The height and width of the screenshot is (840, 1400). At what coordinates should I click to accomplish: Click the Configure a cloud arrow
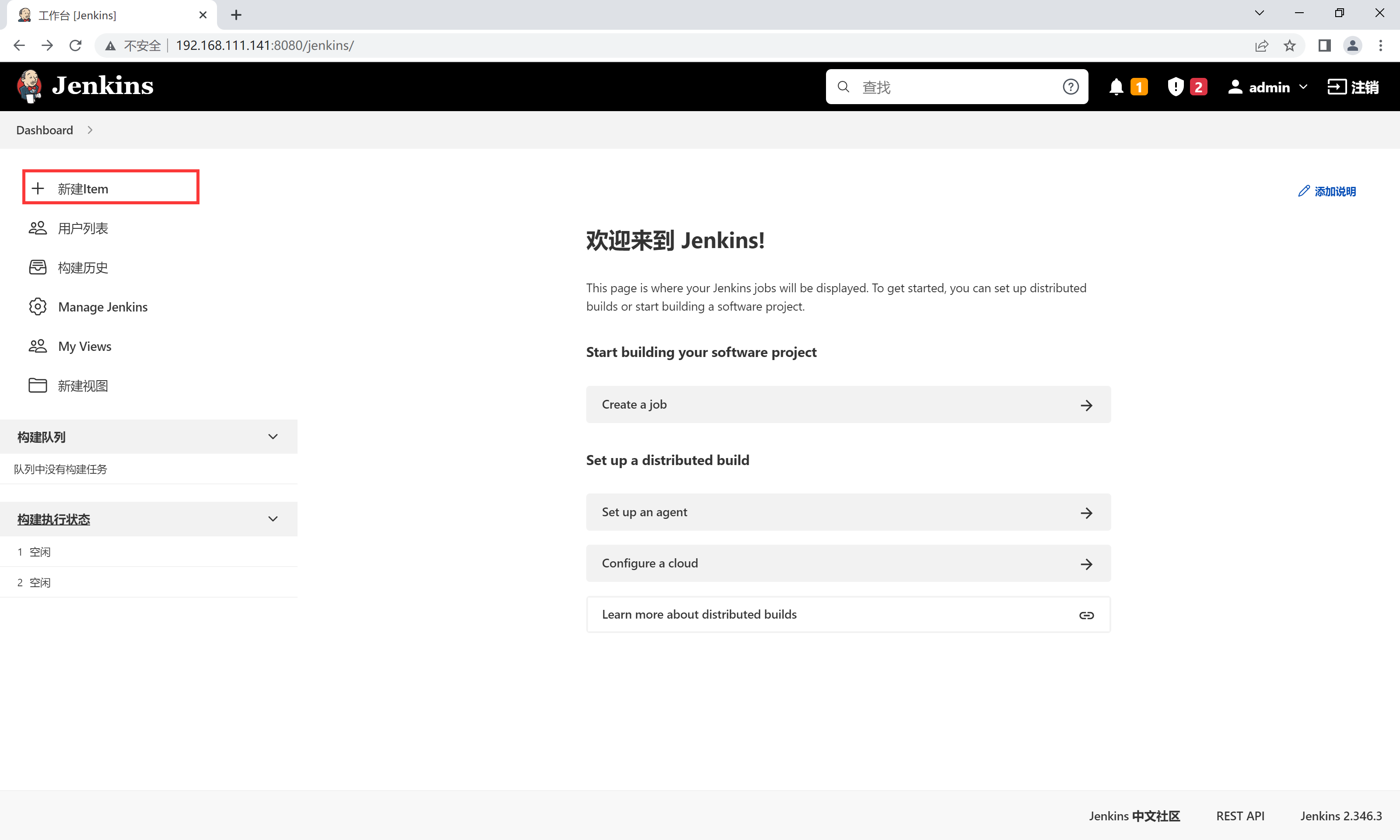tap(1086, 564)
